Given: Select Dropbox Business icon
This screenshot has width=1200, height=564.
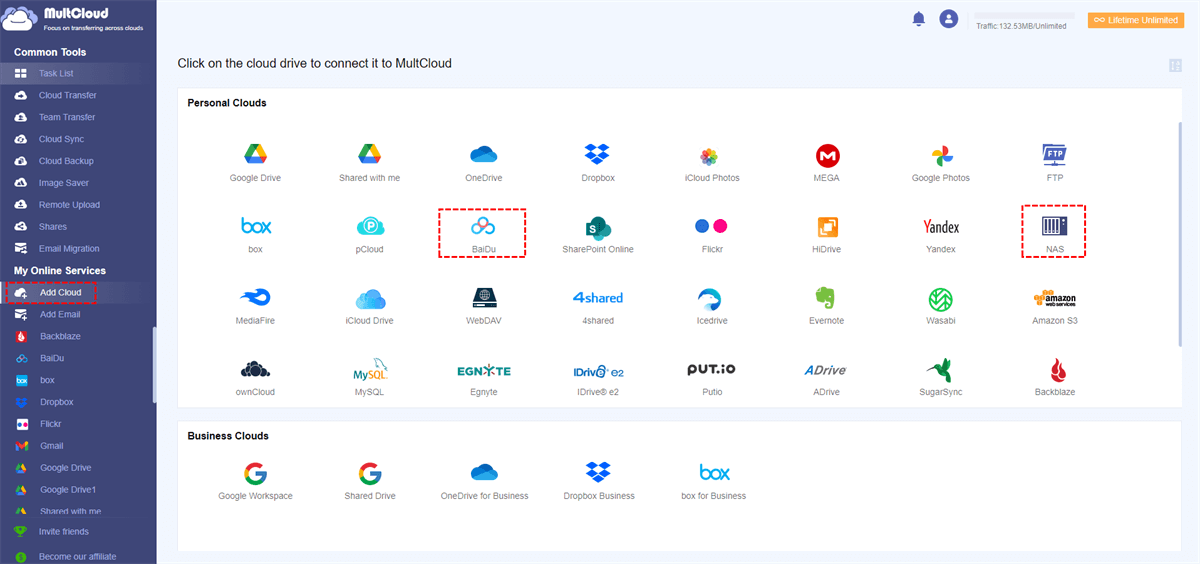Looking at the screenshot, I should (598, 472).
